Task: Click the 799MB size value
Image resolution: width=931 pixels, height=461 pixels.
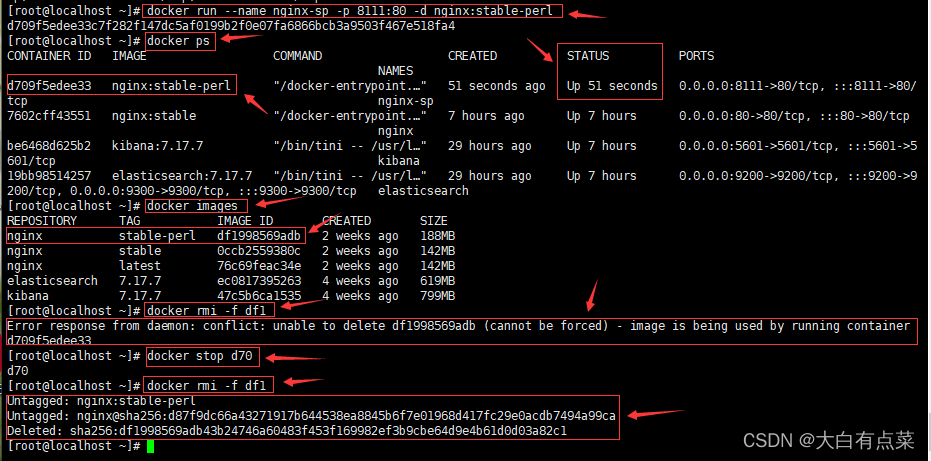Action: point(437,296)
